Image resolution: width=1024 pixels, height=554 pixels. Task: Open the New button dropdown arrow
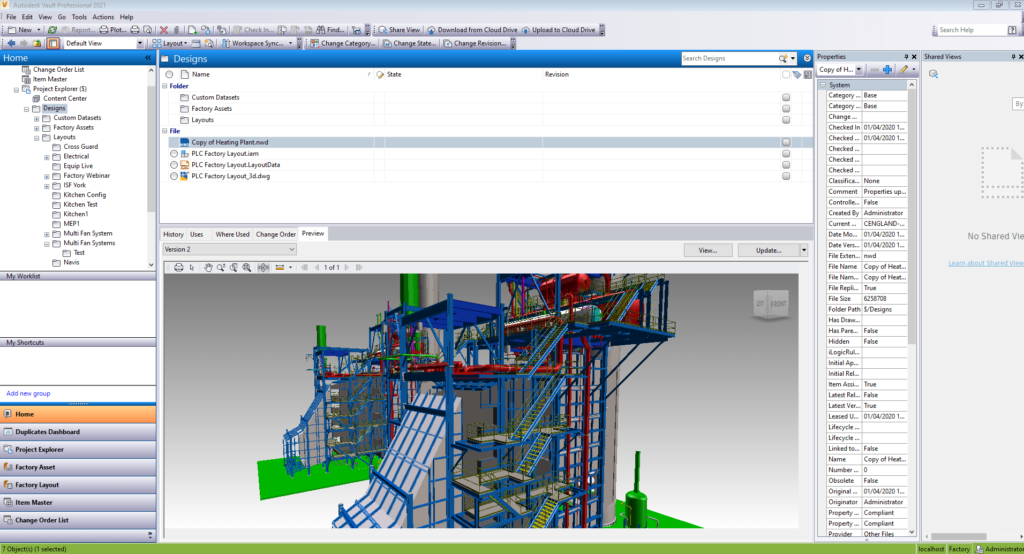pyautogui.click(x=39, y=30)
